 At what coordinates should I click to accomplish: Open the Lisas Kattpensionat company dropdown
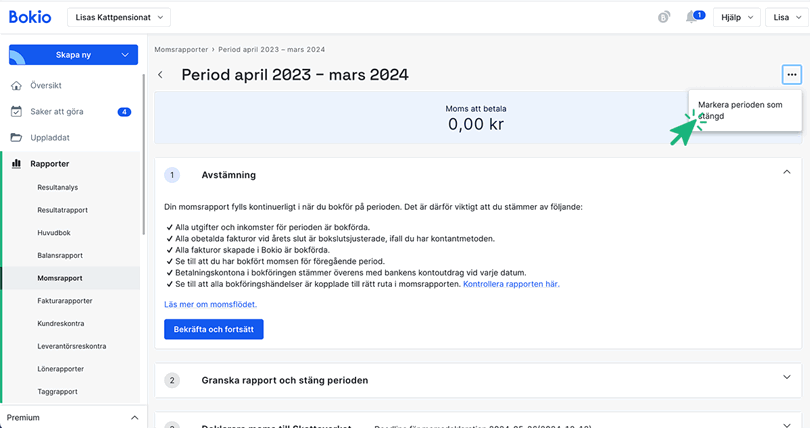pos(121,17)
